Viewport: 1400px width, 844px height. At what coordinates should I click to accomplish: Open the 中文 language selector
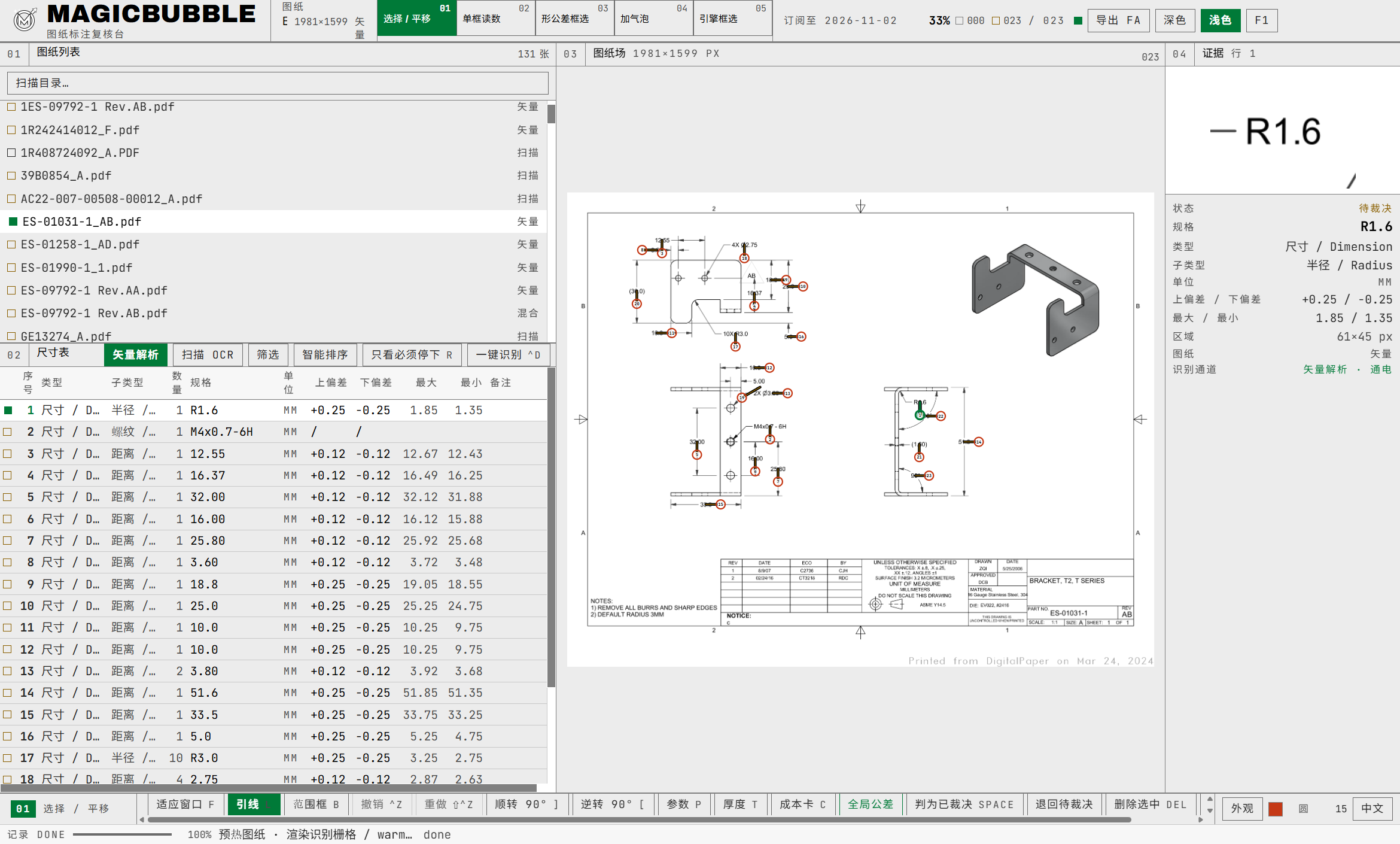tap(1372, 809)
